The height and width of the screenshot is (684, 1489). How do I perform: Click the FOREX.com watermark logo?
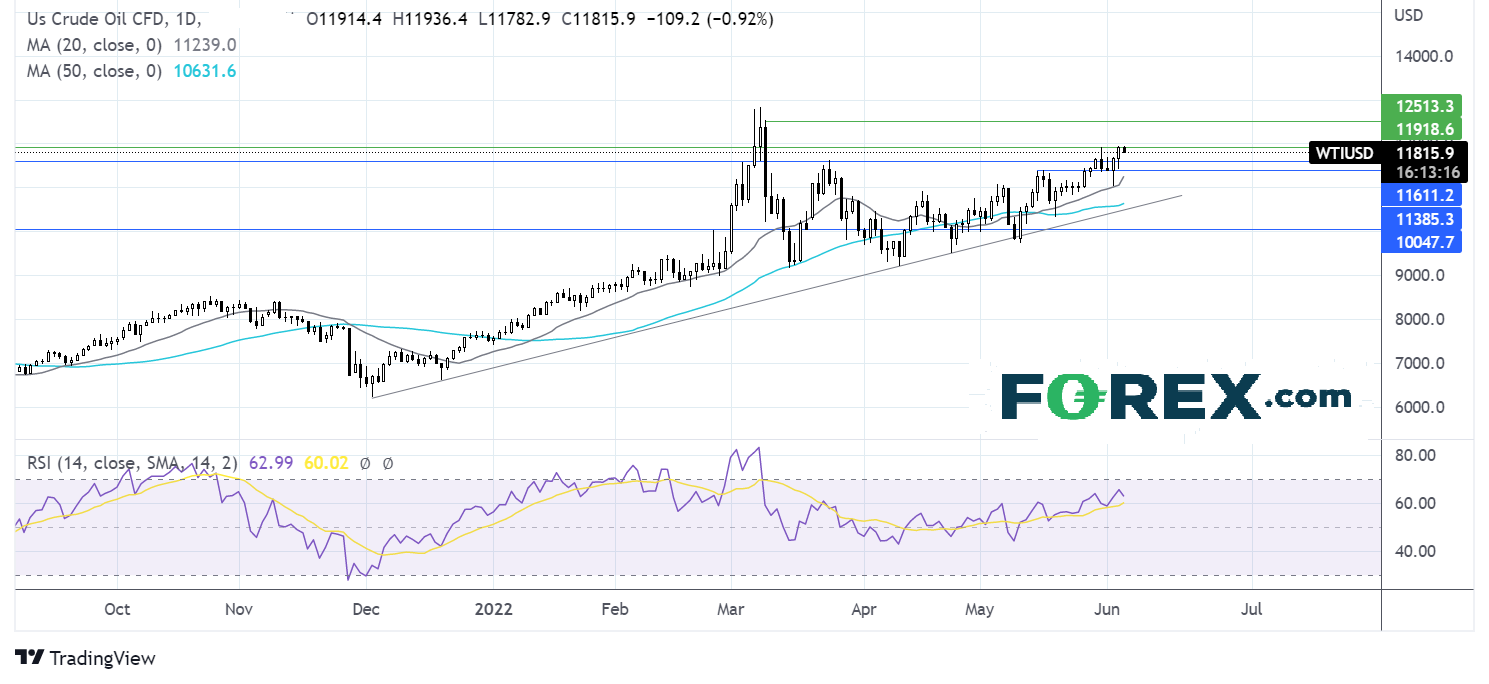pos(1175,397)
